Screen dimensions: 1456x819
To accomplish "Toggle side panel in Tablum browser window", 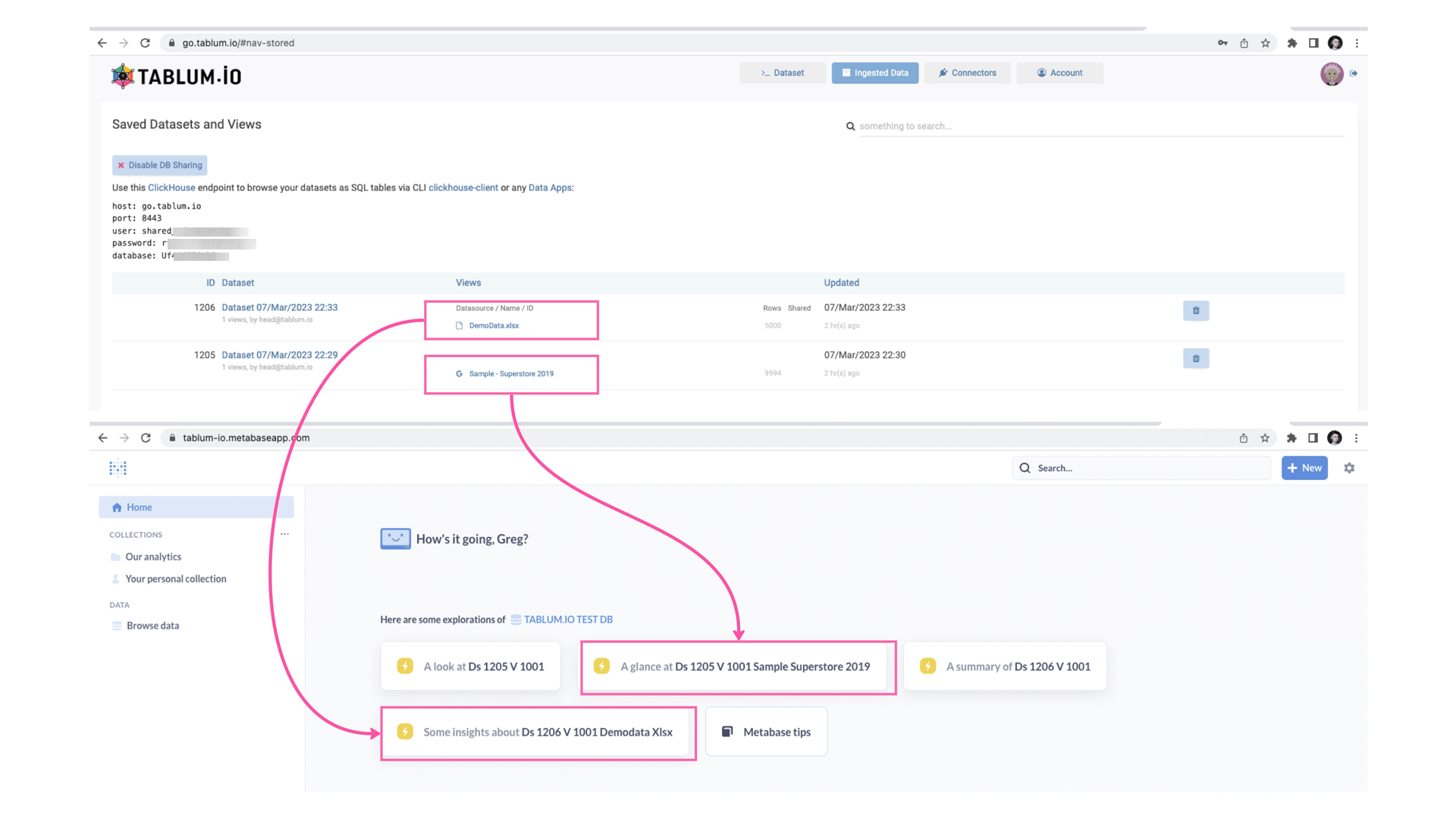I will click(1313, 43).
